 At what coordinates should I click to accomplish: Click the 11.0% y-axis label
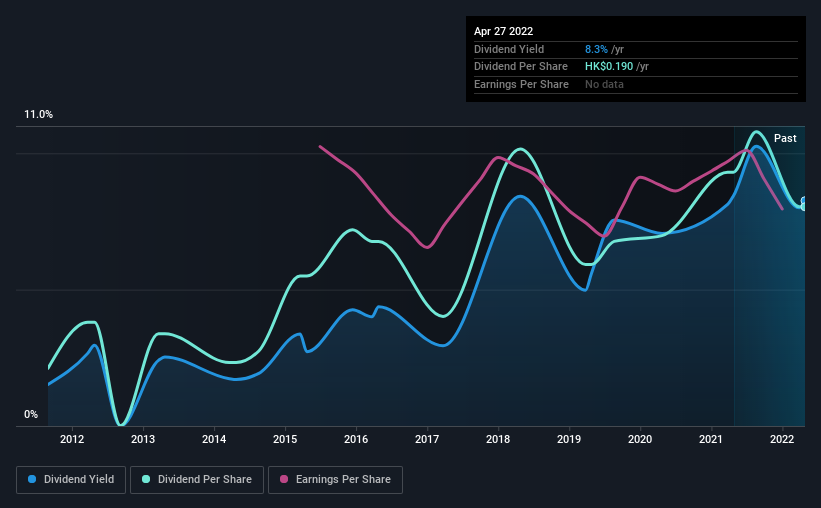(x=38, y=114)
